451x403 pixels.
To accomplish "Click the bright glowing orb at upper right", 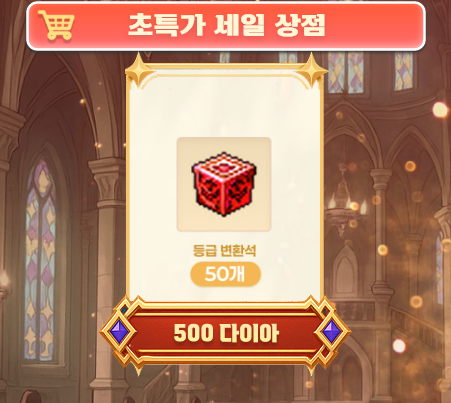I will coord(440,110).
